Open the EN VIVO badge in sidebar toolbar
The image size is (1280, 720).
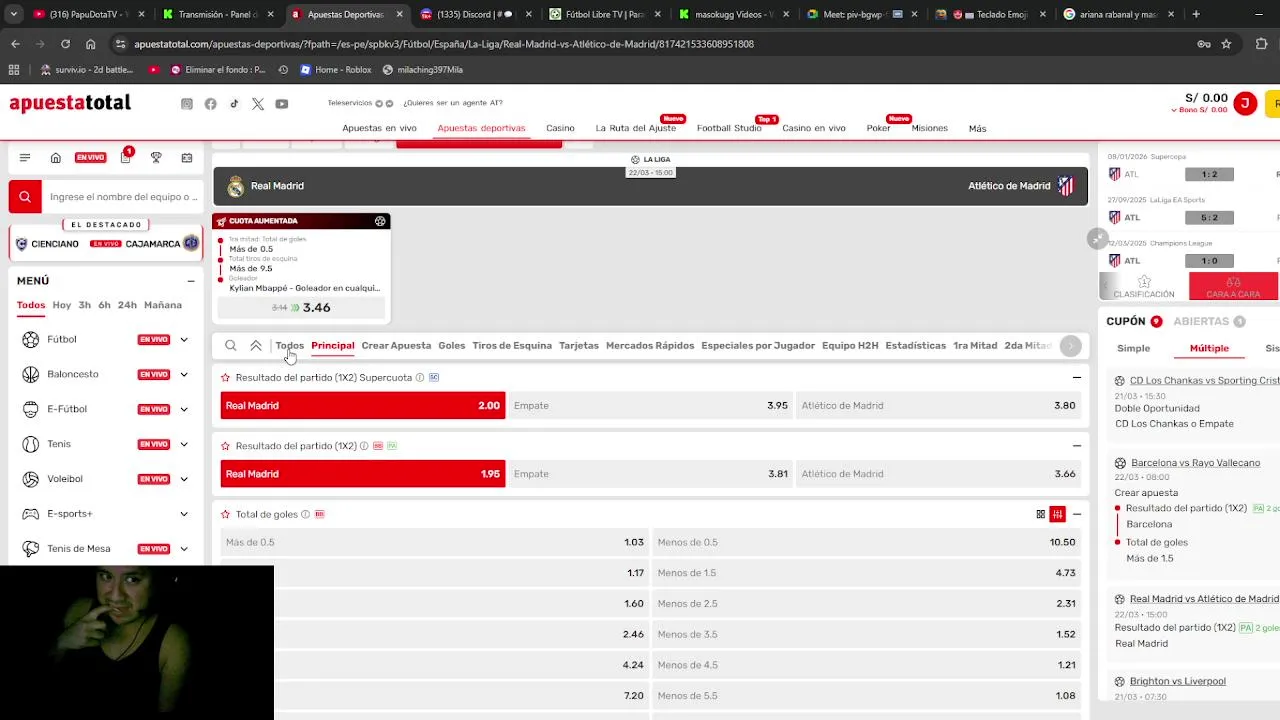90,158
